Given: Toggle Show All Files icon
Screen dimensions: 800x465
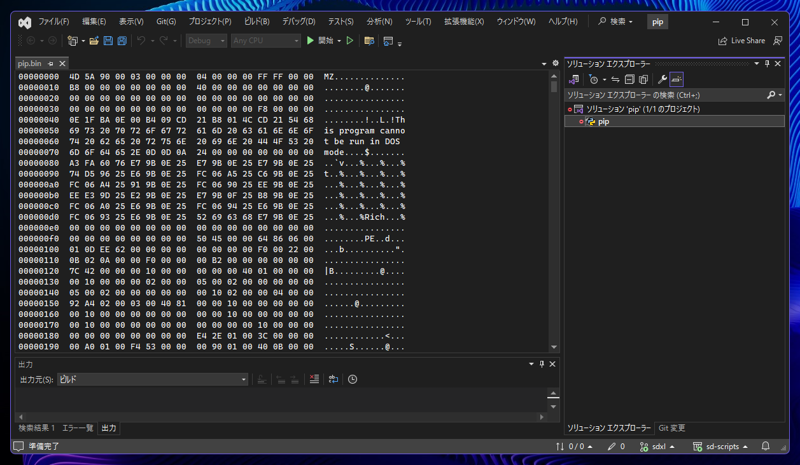Looking at the screenshot, I should [x=643, y=79].
